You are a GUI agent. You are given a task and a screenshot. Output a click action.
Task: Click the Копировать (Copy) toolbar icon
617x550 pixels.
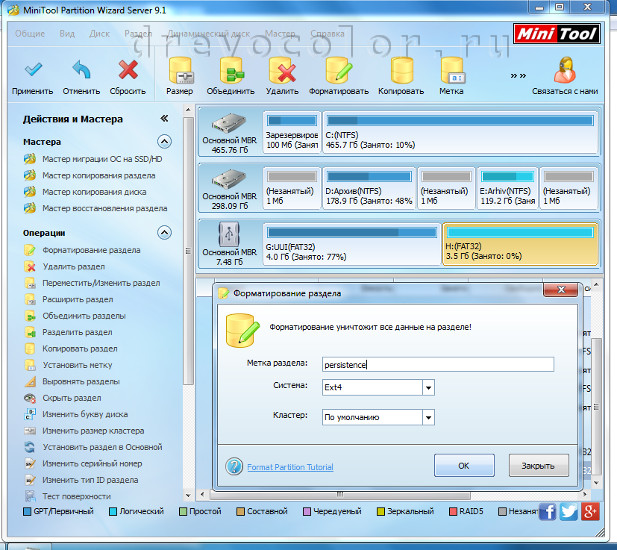401,71
